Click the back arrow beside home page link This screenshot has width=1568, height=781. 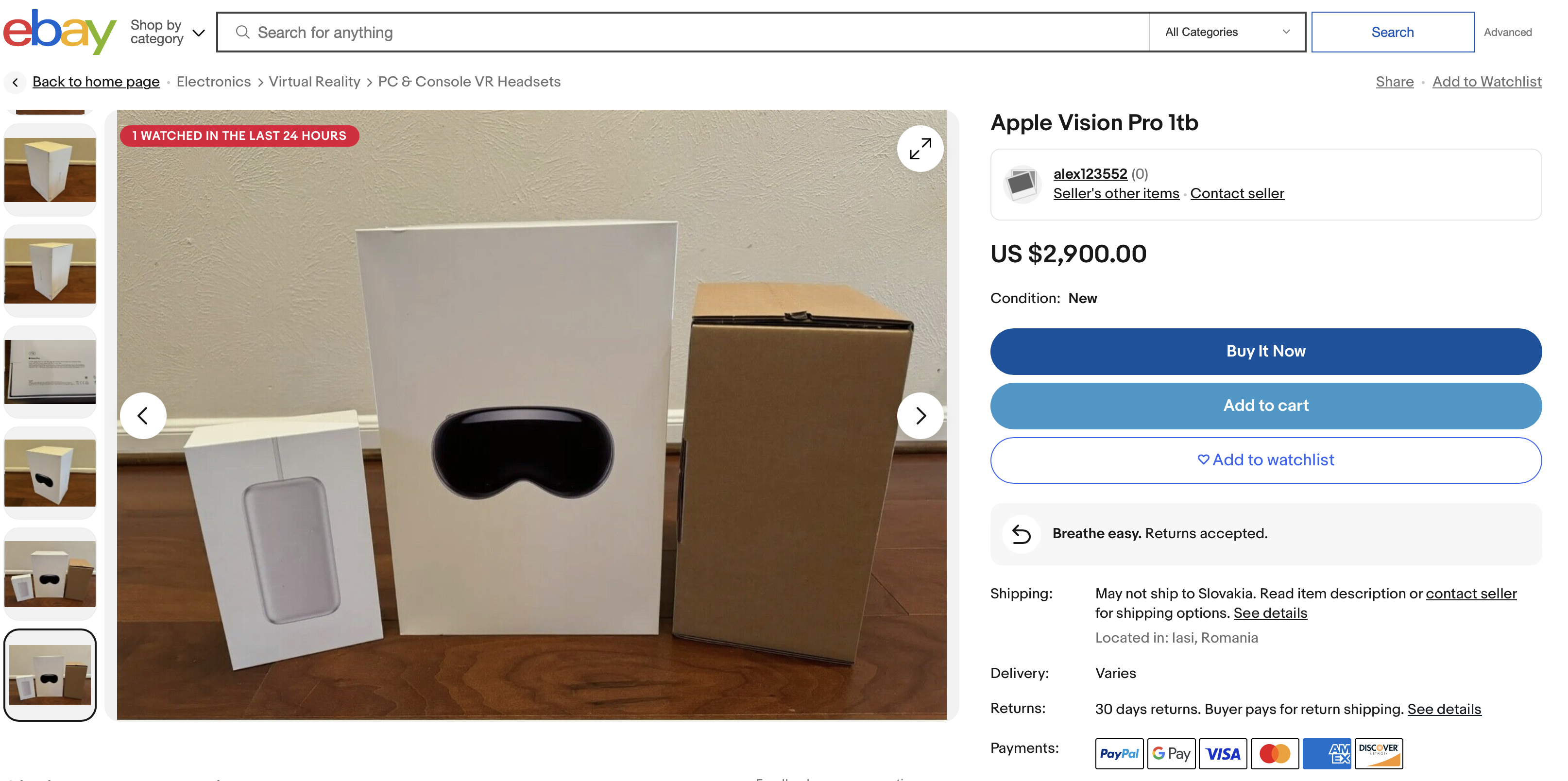[15, 82]
